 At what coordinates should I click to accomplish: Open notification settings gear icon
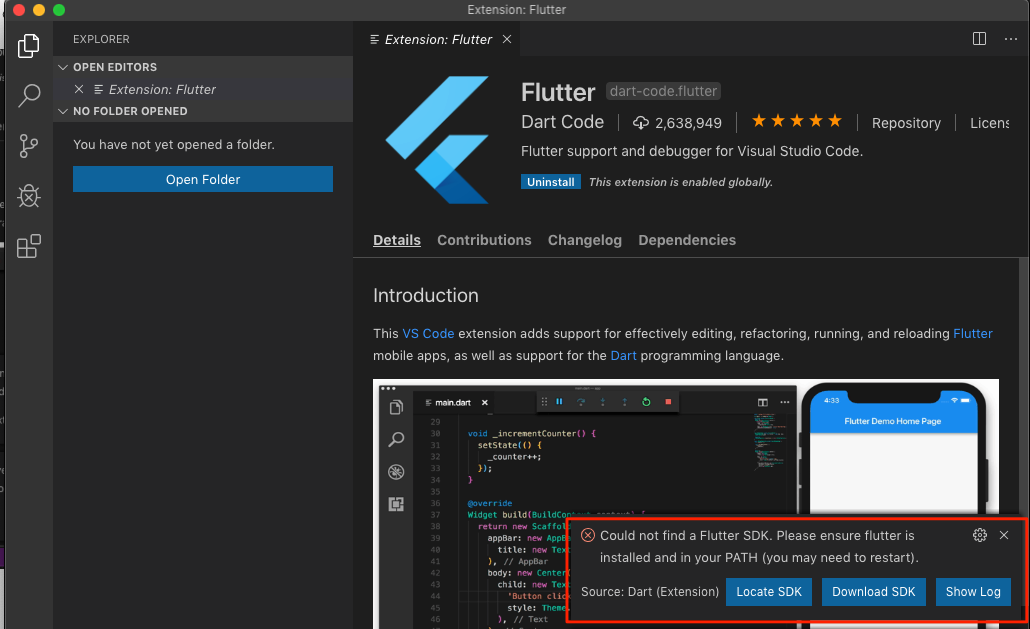[x=979, y=535]
